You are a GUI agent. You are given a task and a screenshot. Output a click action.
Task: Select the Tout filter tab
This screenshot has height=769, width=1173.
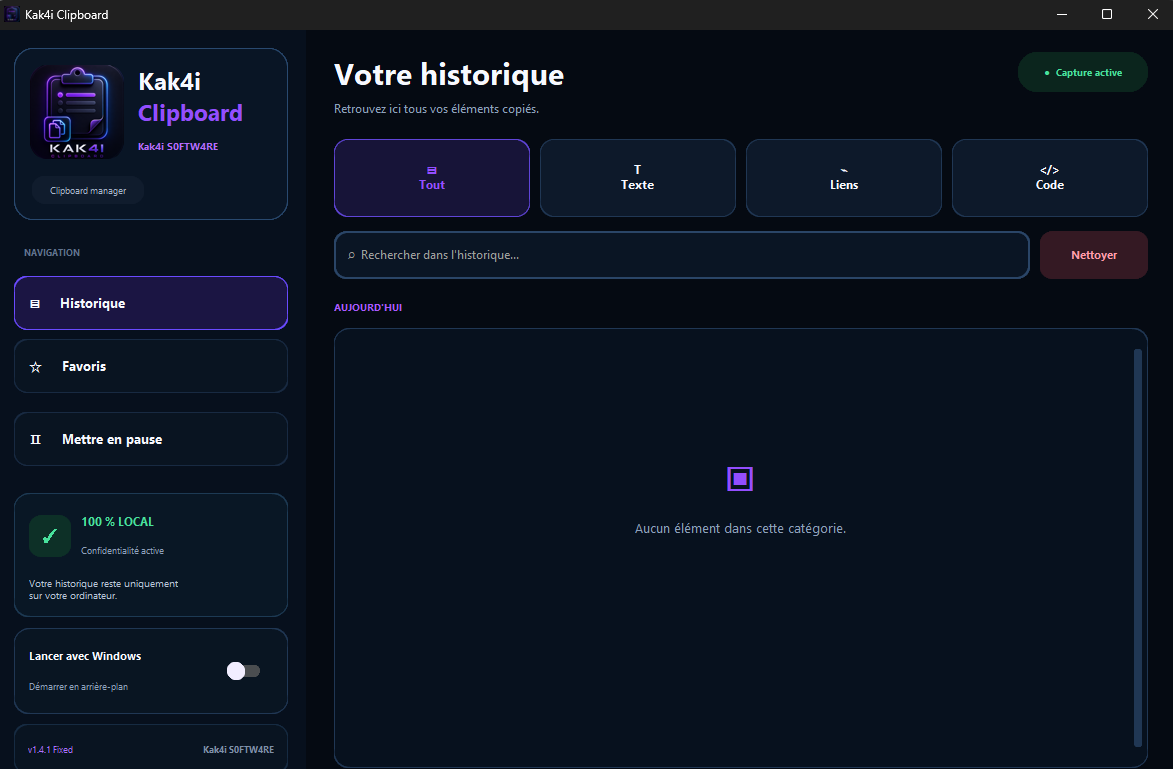point(432,178)
